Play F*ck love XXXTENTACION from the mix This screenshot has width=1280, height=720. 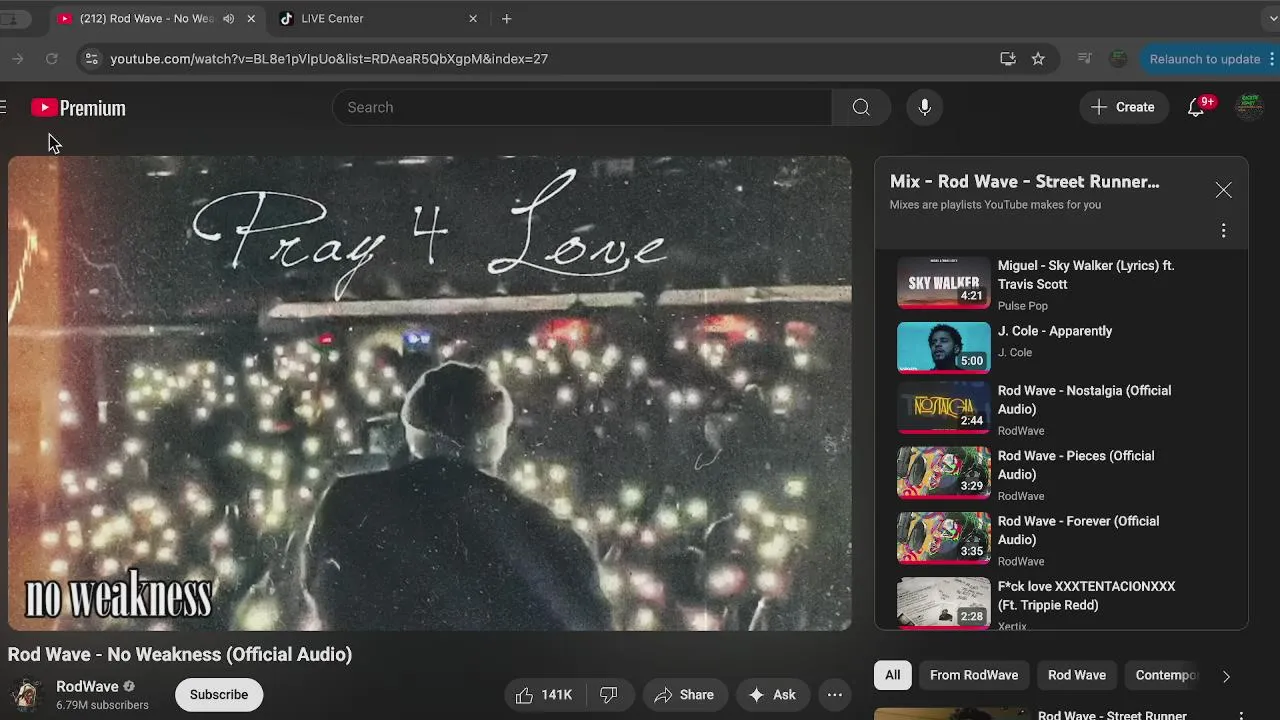(x=1061, y=603)
